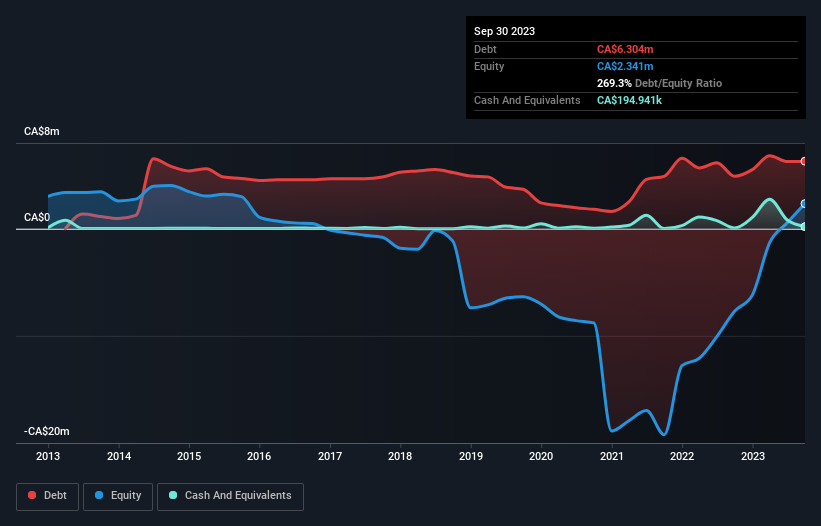Viewport: 821px width, 526px height.
Task: Click the 2018 x-axis label
Action: tap(400, 456)
